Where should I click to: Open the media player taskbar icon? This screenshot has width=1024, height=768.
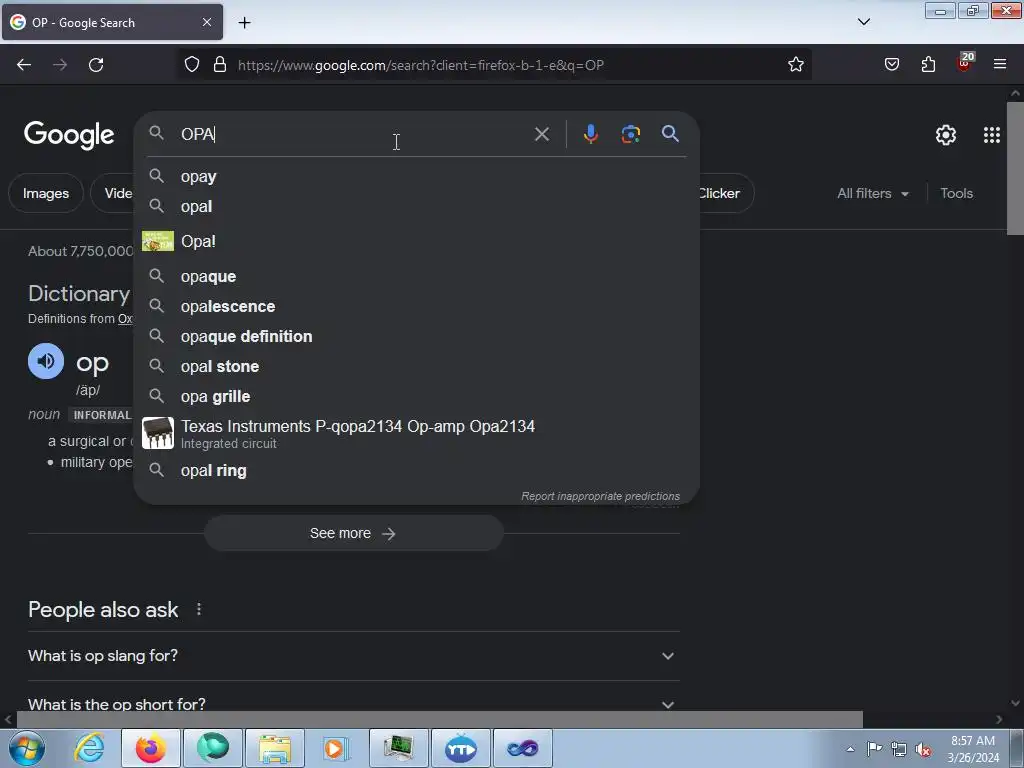[x=336, y=748]
